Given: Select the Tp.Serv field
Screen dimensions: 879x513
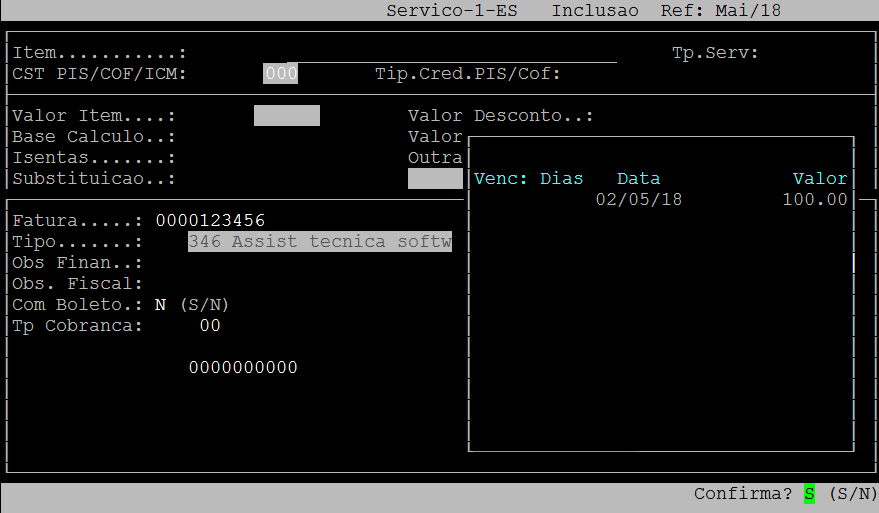Looking at the screenshot, I should pos(800,53).
